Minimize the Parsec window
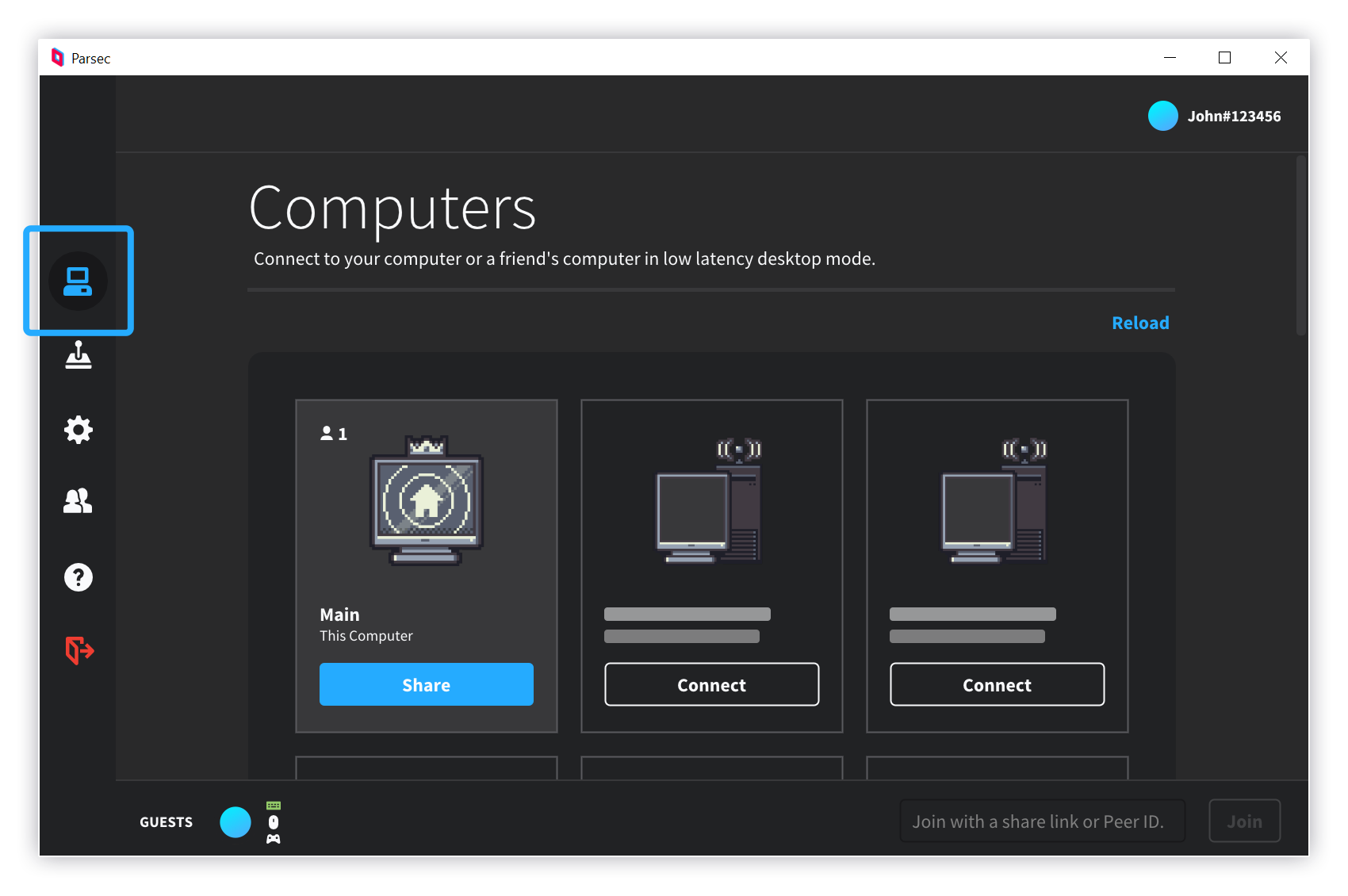Screen dimensions: 1348x896 [1170, 57]
